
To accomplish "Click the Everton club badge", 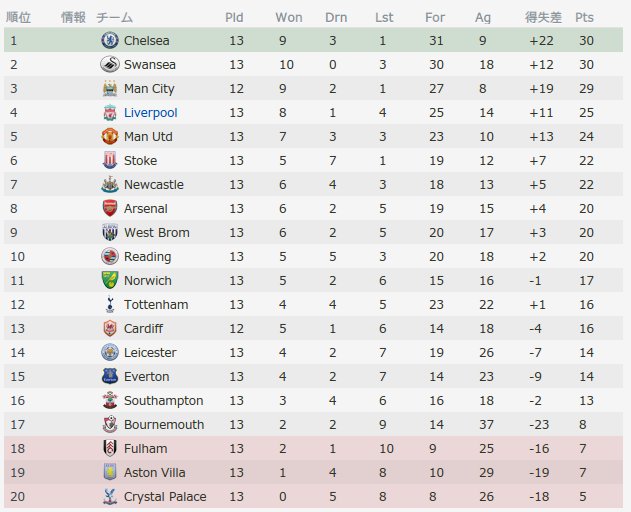I will (109, 376).
